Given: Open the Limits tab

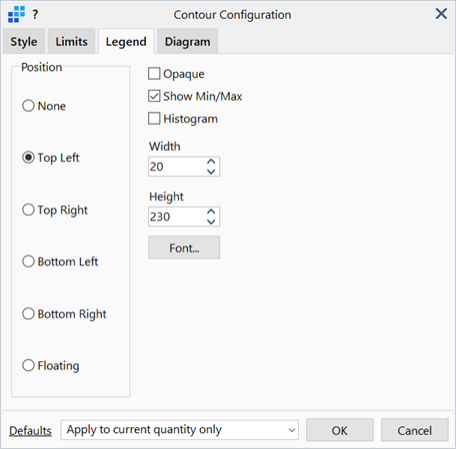Looking at the screenshot, I should pyautogui.click(x=71, y=42).
